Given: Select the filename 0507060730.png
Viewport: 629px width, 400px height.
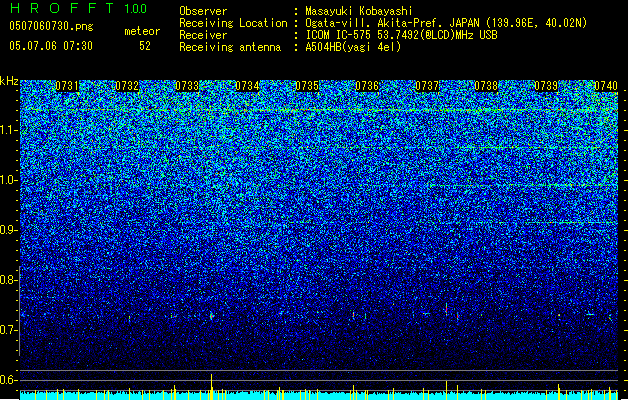Looking at the screenshot, I should point(51,26).
